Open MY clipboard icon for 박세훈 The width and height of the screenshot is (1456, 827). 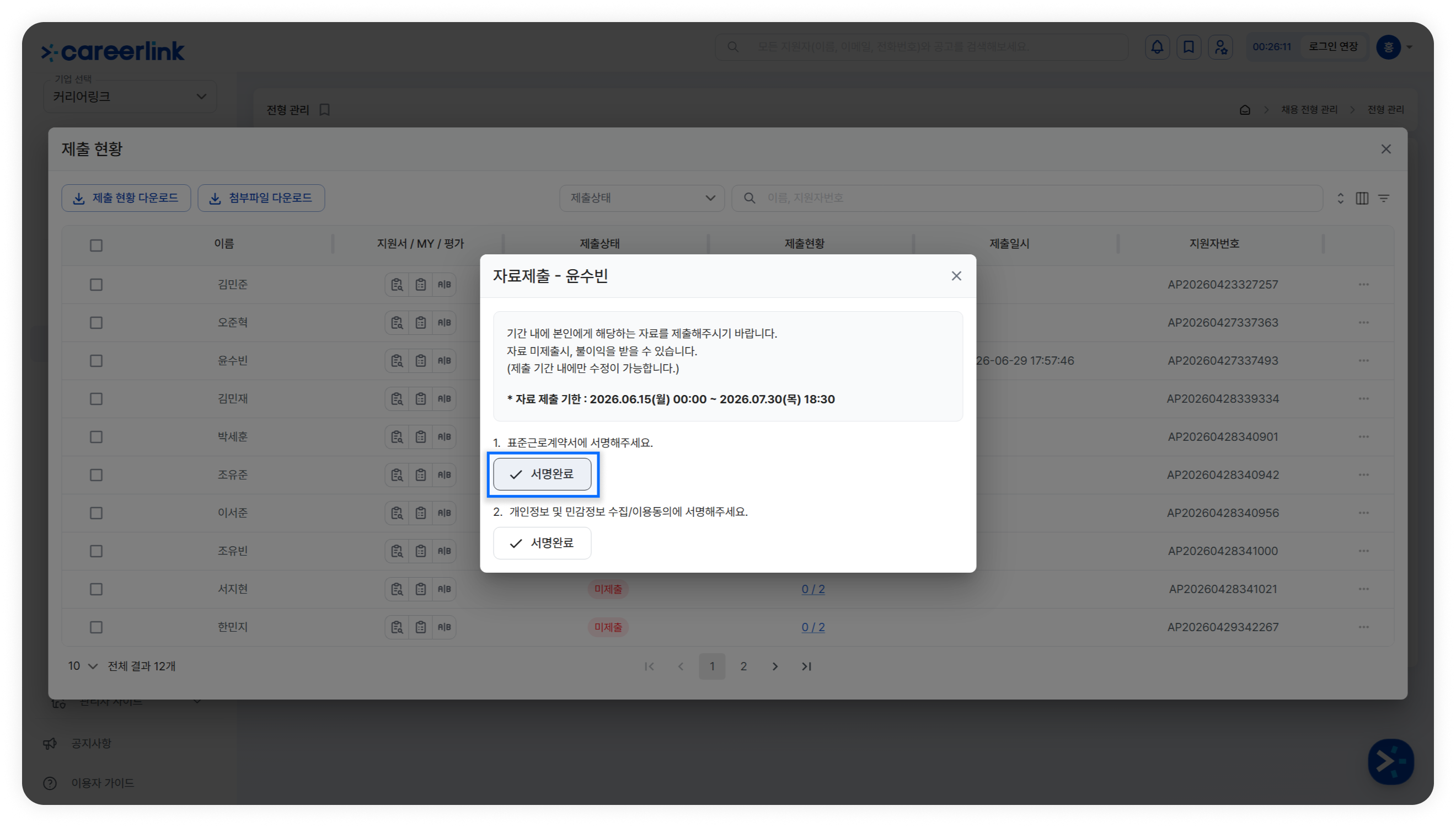[421, 437]
